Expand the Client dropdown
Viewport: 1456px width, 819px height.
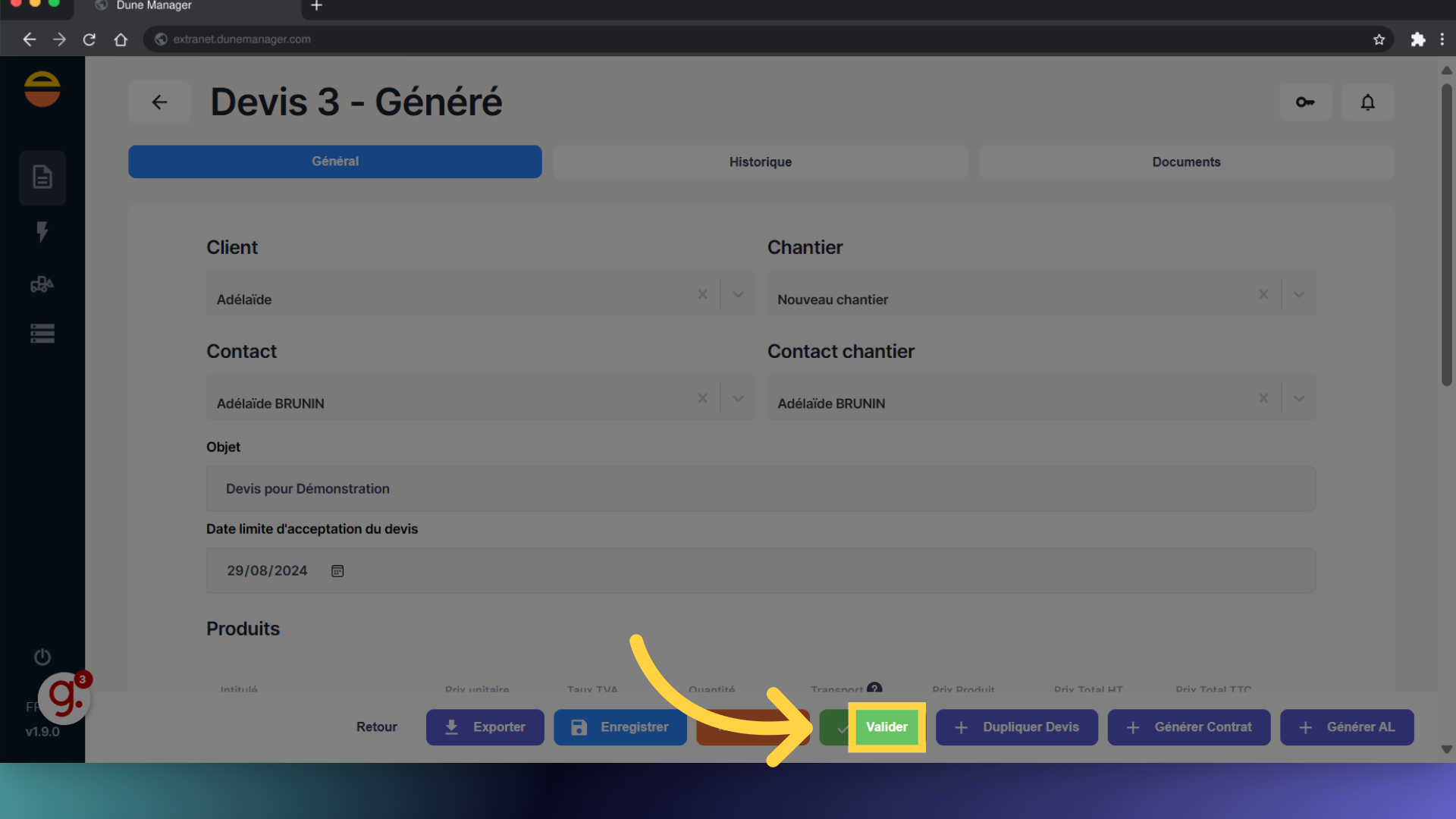click(x=738, y=294)
